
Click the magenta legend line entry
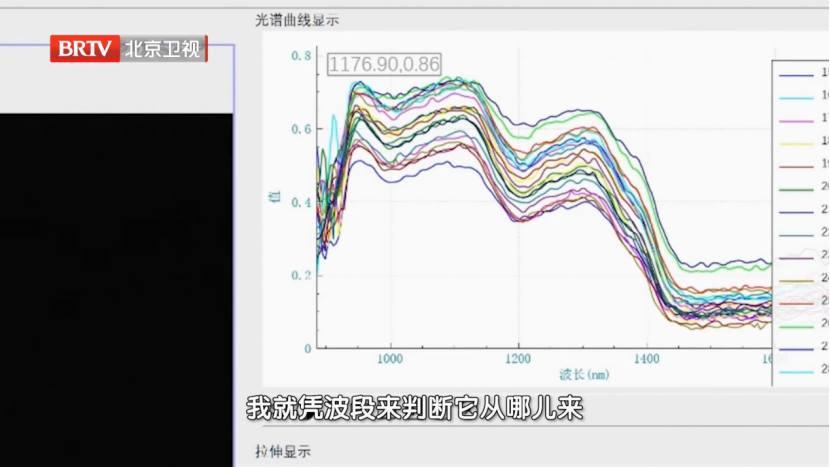tap(796, 119)
